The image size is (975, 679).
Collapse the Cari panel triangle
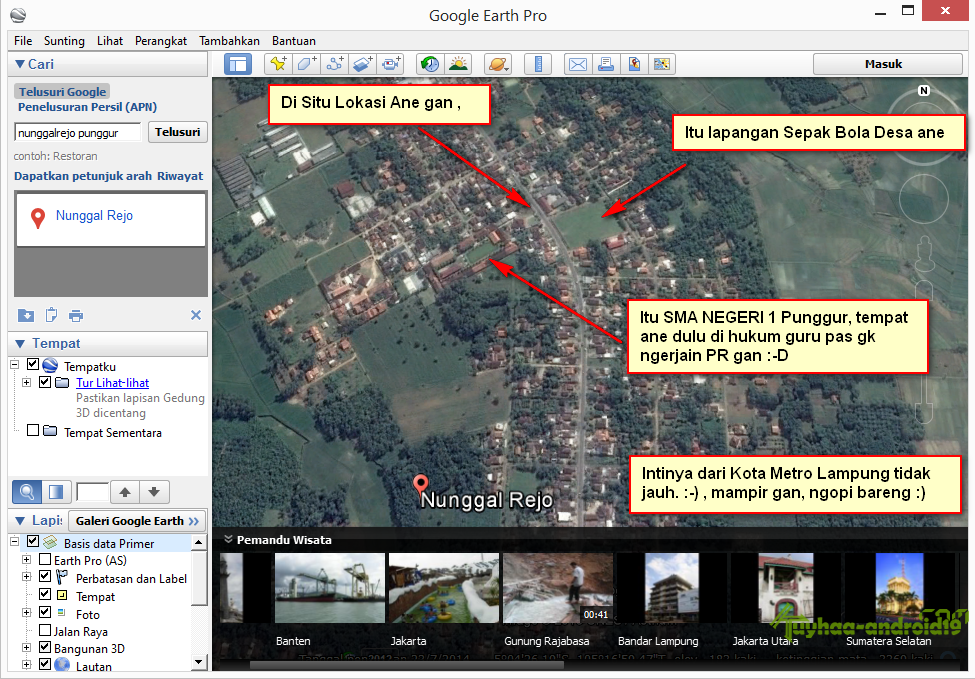(x=20, y=64)
